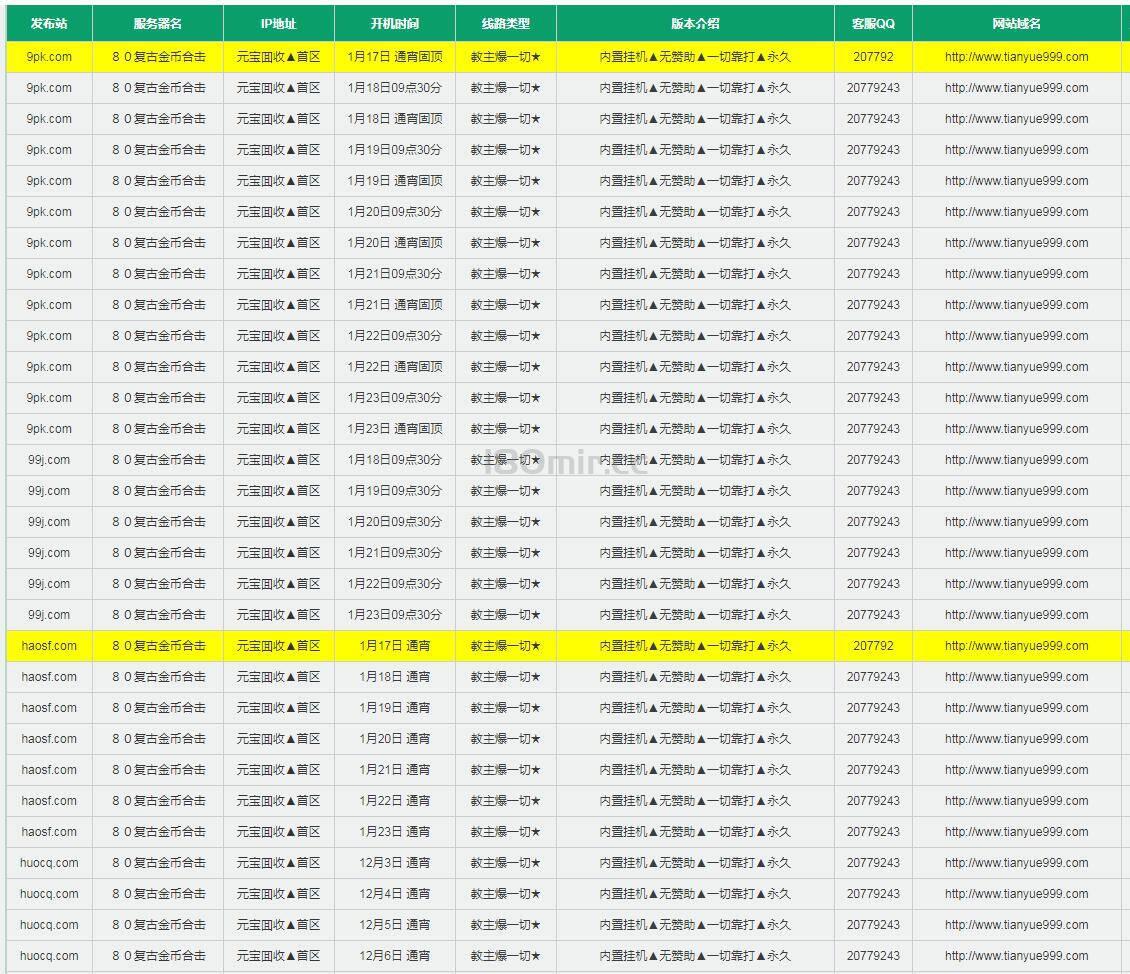Click the IP地址 column header

pyautogui.click(x=278, y=24)
